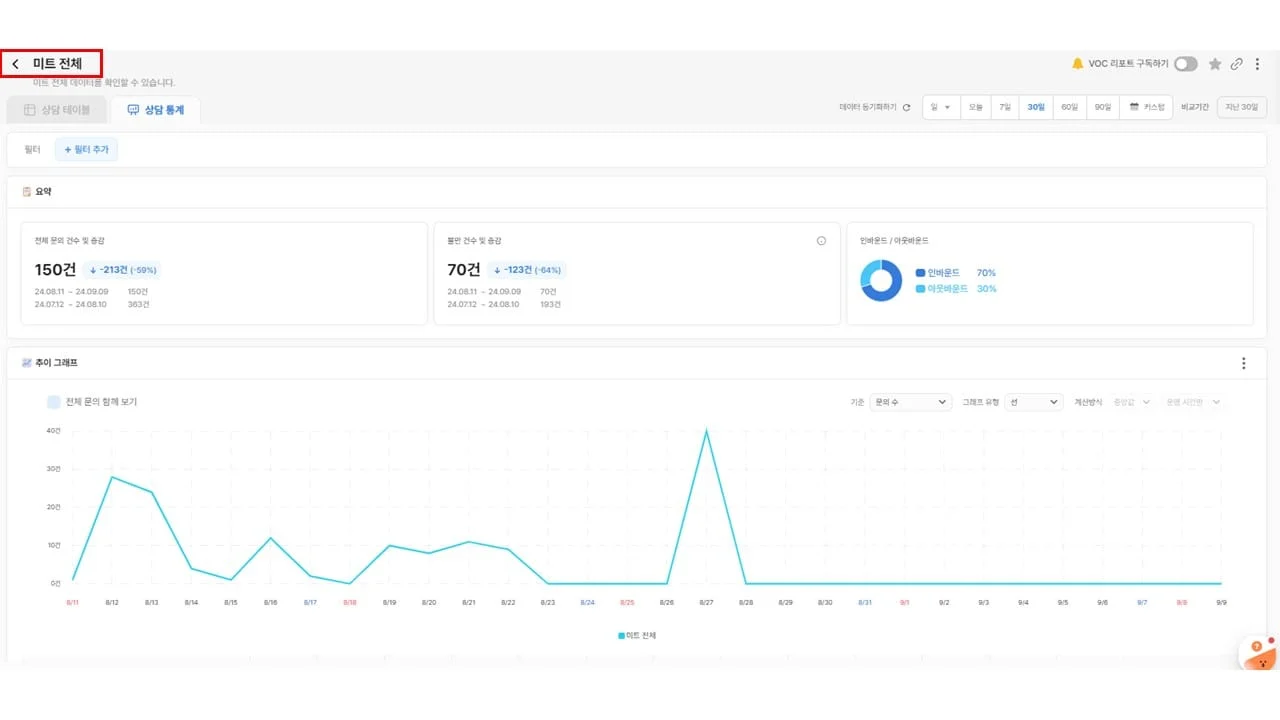The width and height of the screenshot is (1280, 720).
Task: Click the 인바운드 blue legend swatch
Action: (x=921, y=273)
